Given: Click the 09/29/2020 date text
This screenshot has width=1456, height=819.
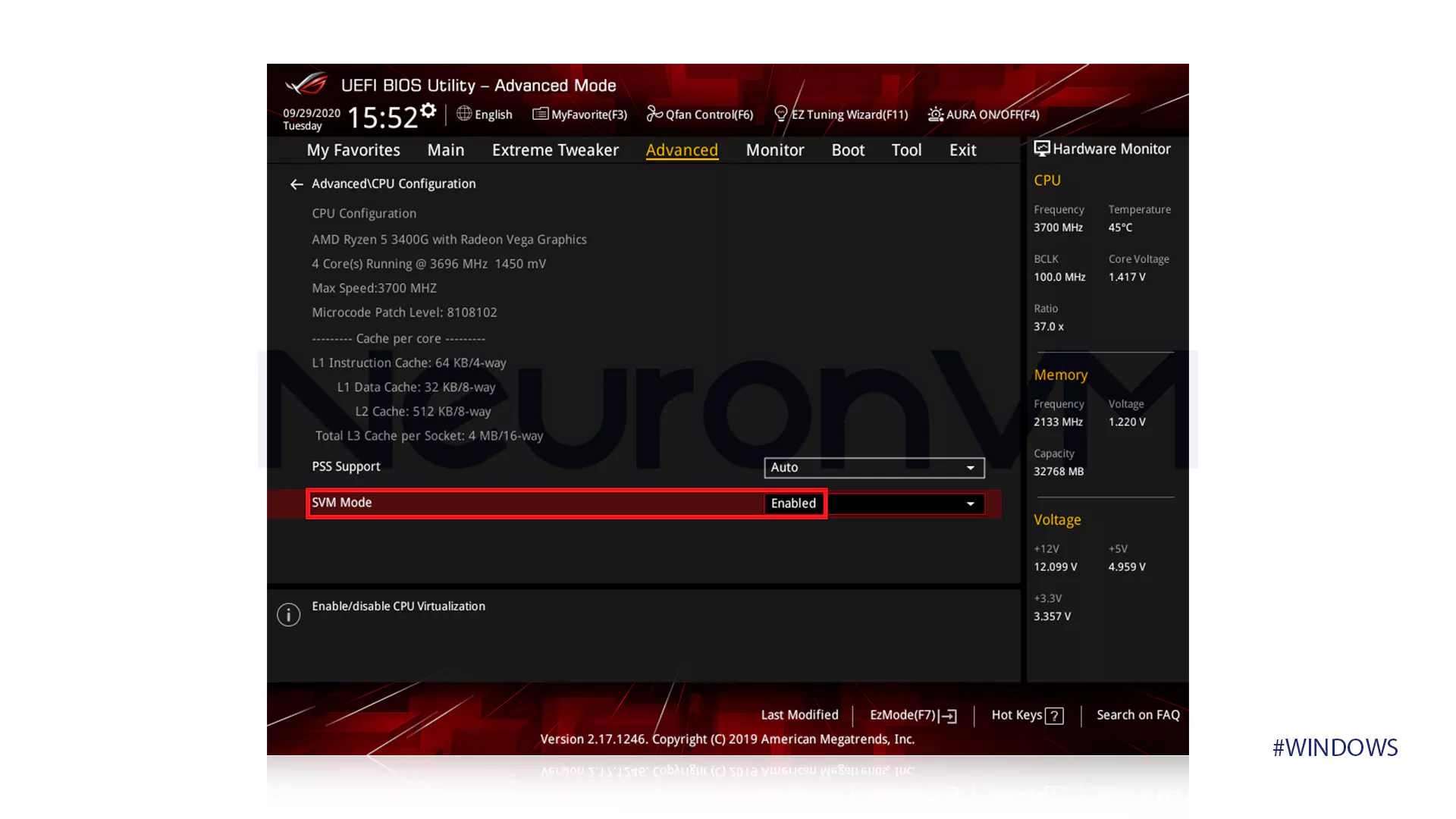Looking at the screenshot, I should (x=312, y=113).
